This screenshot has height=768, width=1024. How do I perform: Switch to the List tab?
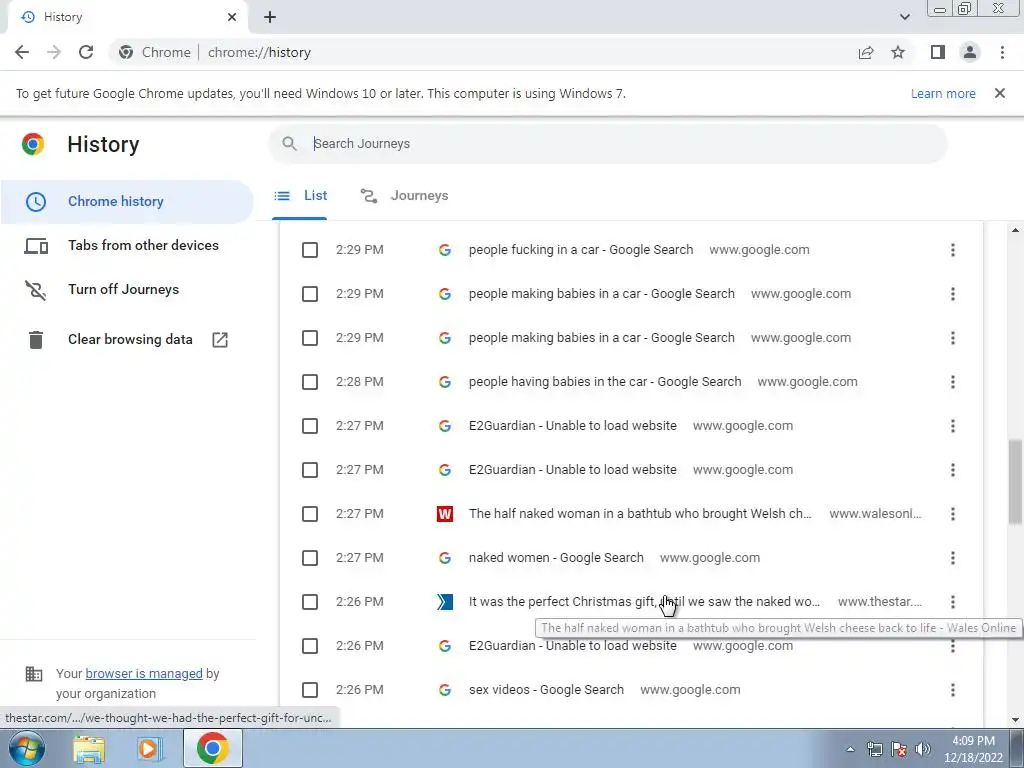(300, 196)
